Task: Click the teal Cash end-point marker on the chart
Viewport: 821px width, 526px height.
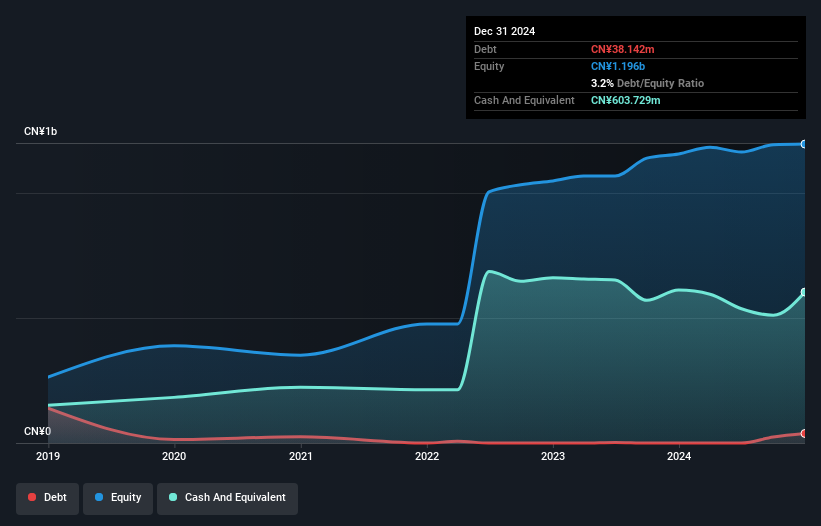Action: [x=803, y=293]
